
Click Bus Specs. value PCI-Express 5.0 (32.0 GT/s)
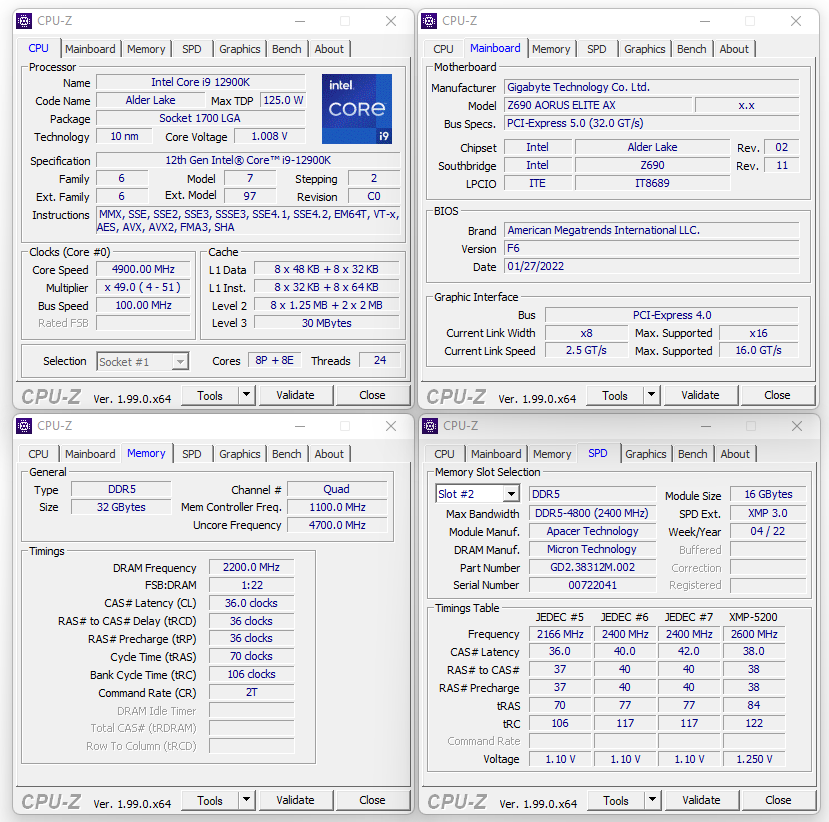point(651,123)
